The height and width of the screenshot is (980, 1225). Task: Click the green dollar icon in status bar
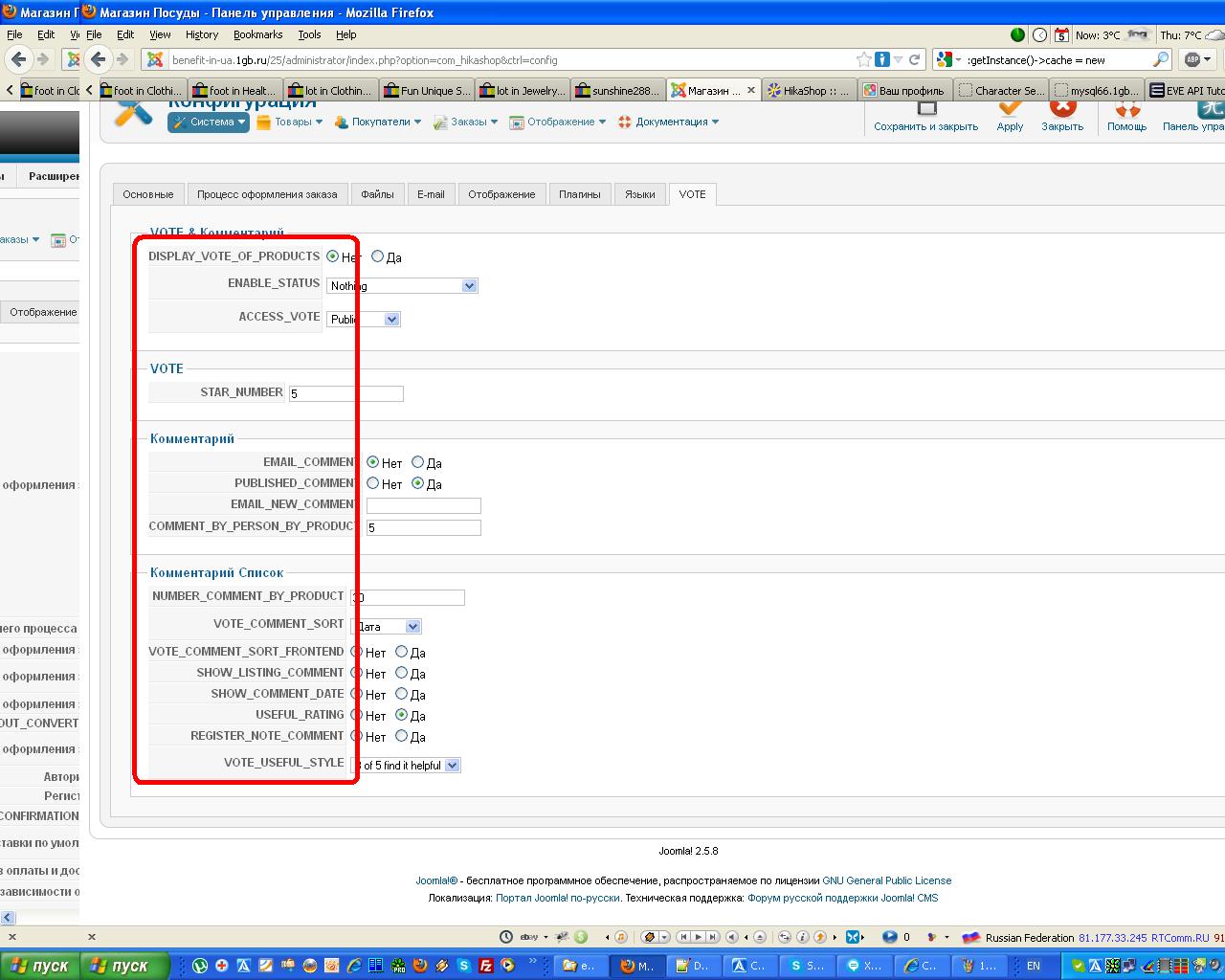click(581, 937)
